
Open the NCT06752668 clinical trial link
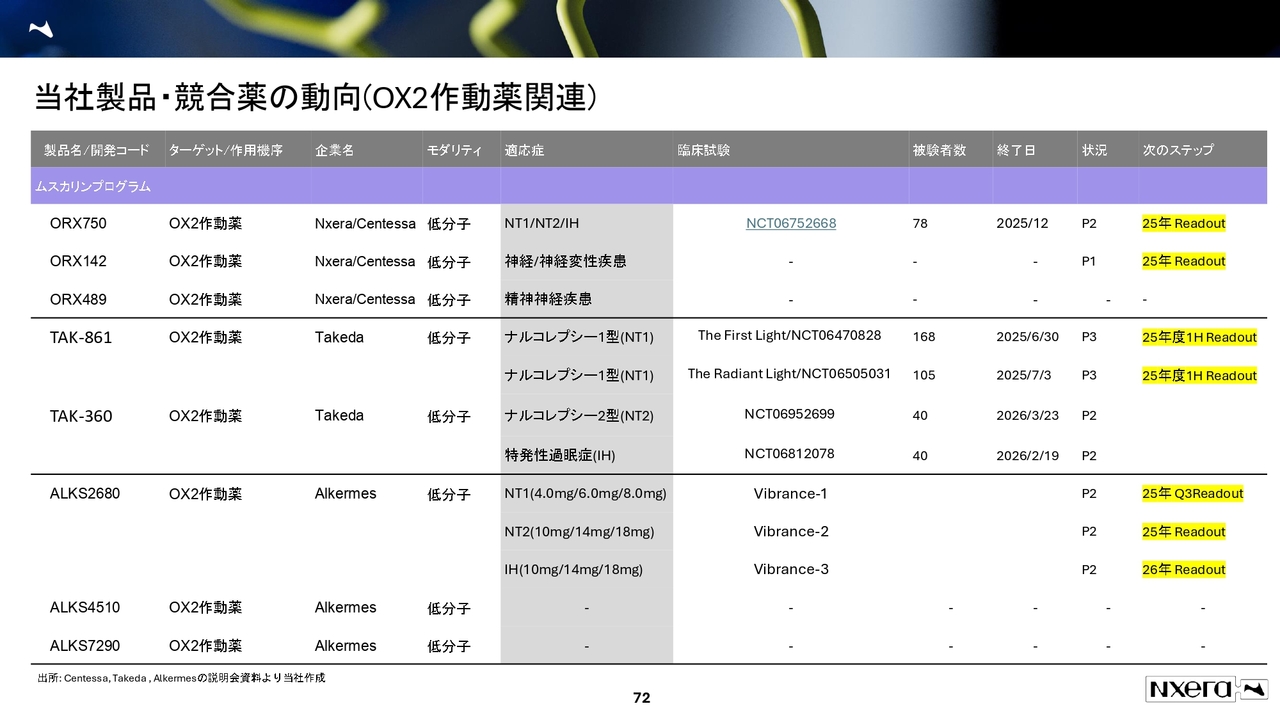click(x=791, y=224)
